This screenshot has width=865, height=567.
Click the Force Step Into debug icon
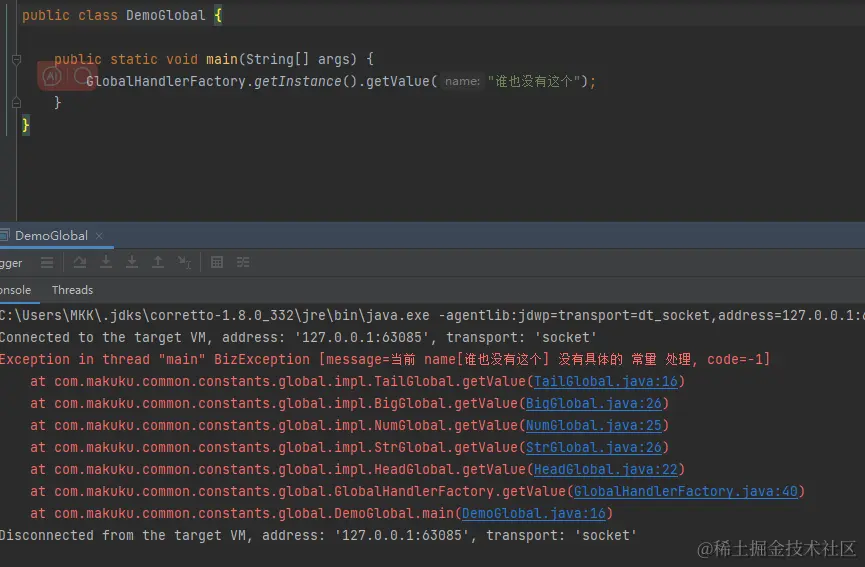(x=132, y=262)
